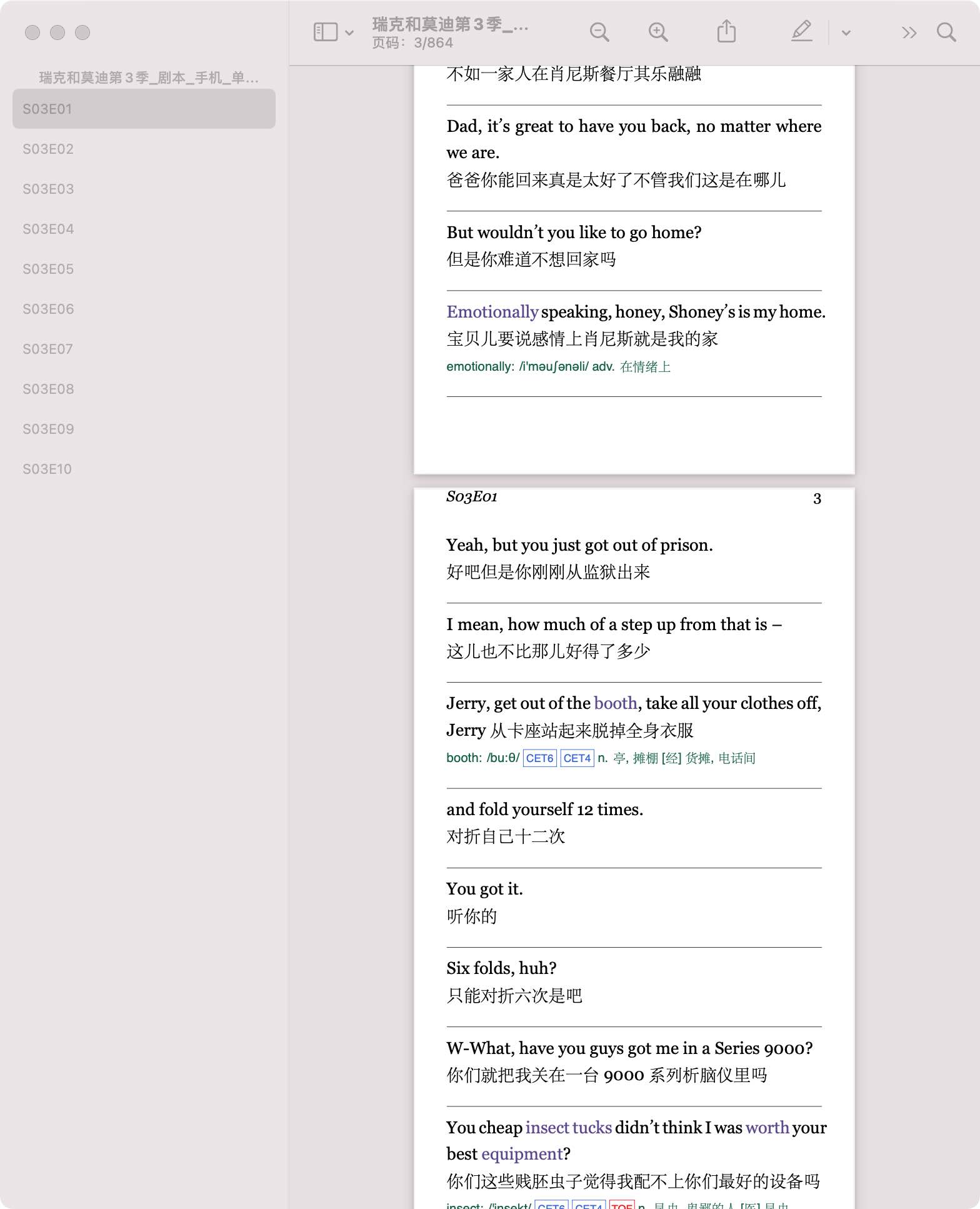980x1209 pixels.
Task: Click the Chinese line "听你的"
Action: [471, 916]
